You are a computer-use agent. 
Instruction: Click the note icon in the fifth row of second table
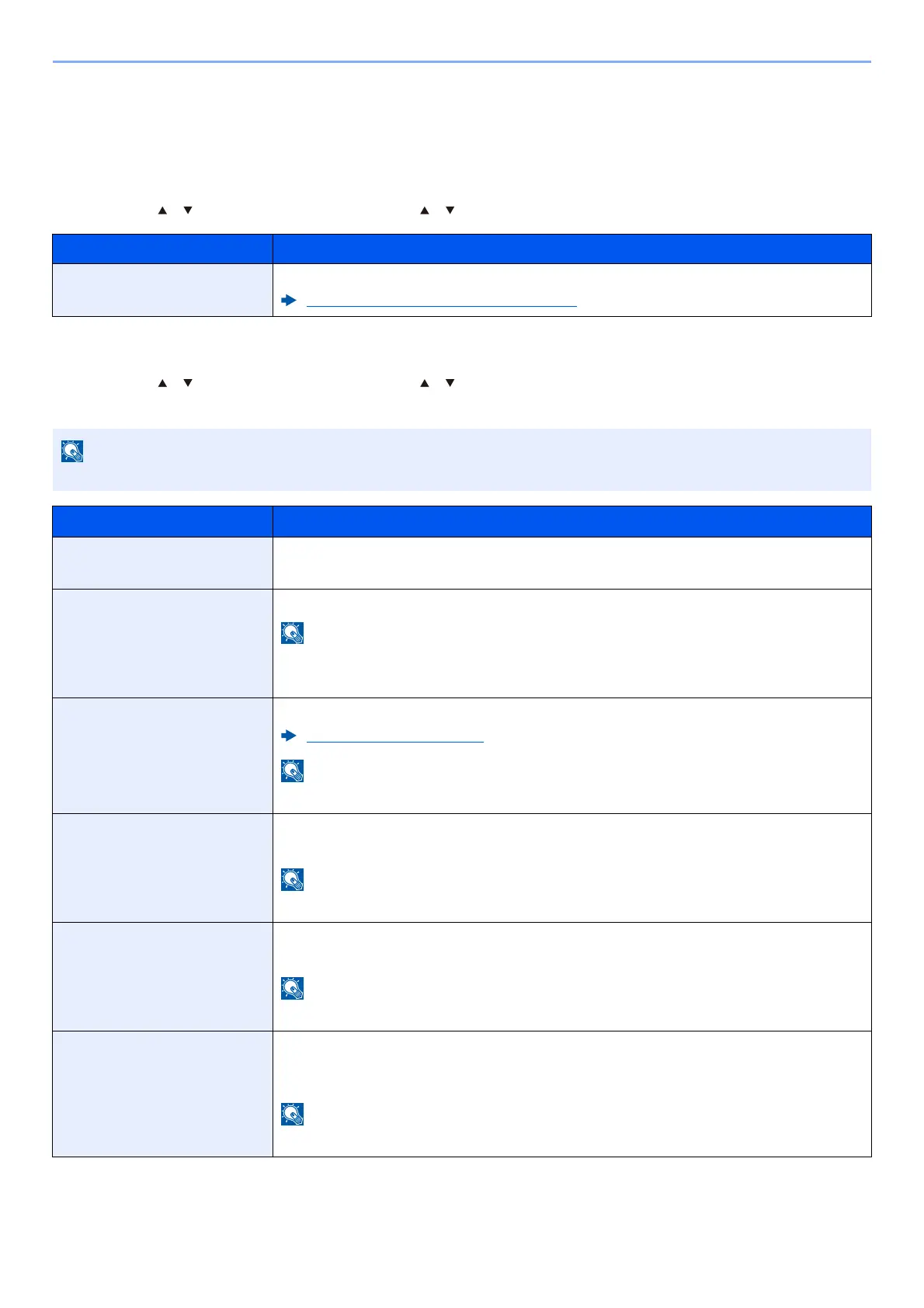[292, 988]
